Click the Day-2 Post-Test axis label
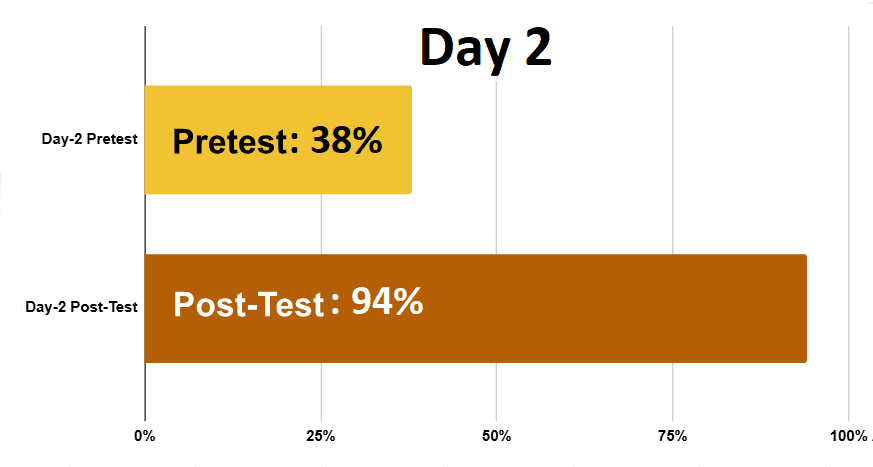This screenshot has height=467, width=873. point(81,307)
